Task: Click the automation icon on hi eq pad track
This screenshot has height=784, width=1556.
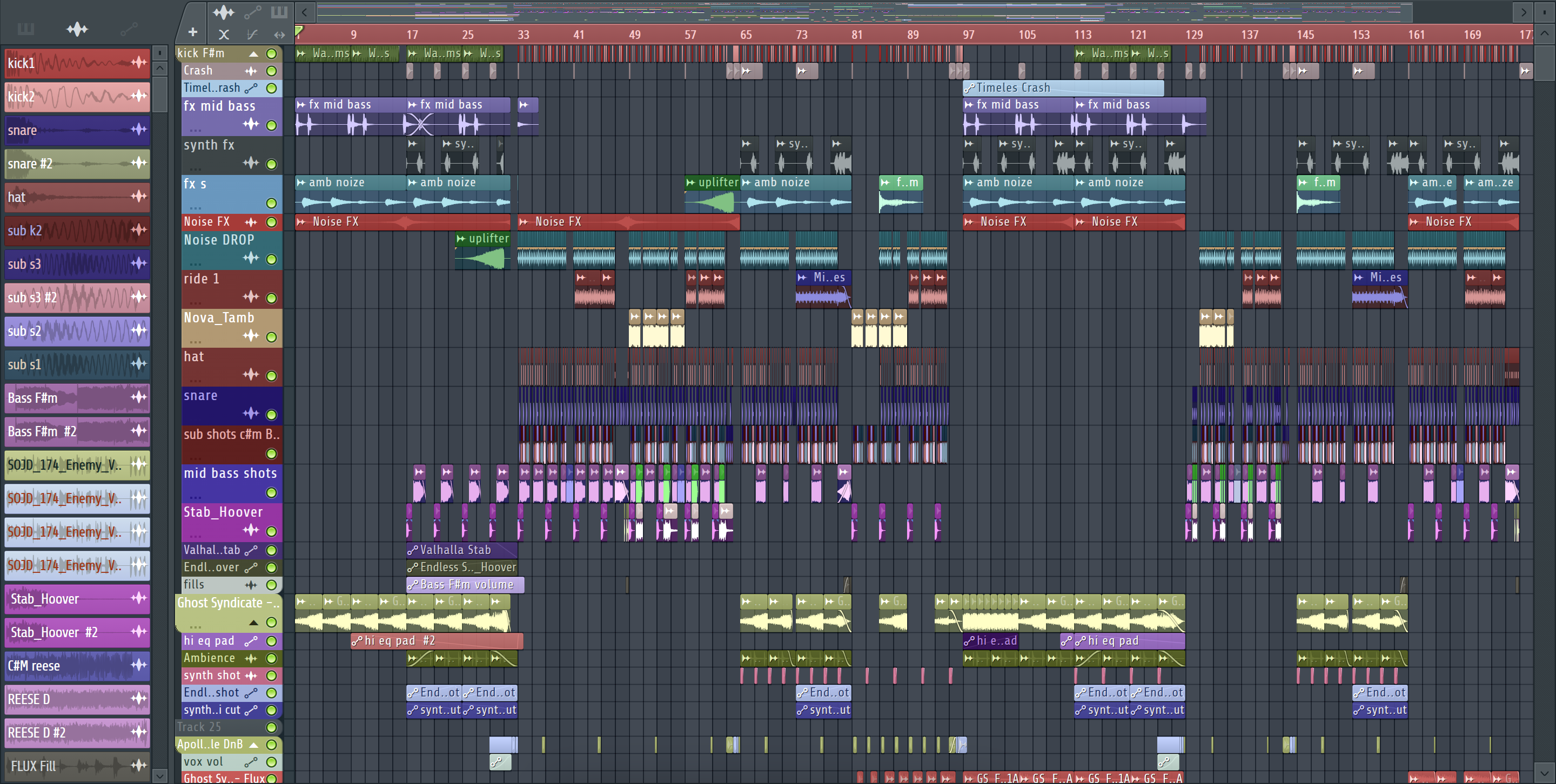Action: tap(251, 641)
